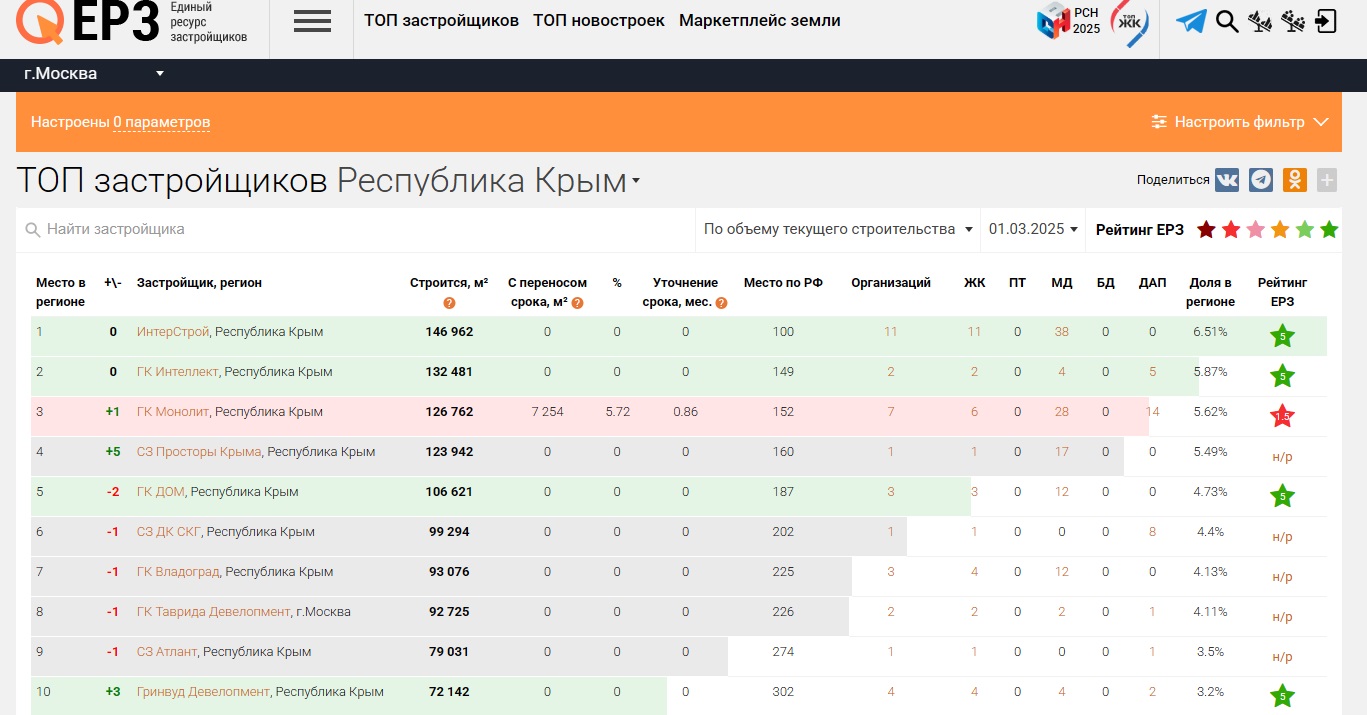
Task: Open the СЗ Просторы Крыма developer link
Action: (x=199, y=452)
